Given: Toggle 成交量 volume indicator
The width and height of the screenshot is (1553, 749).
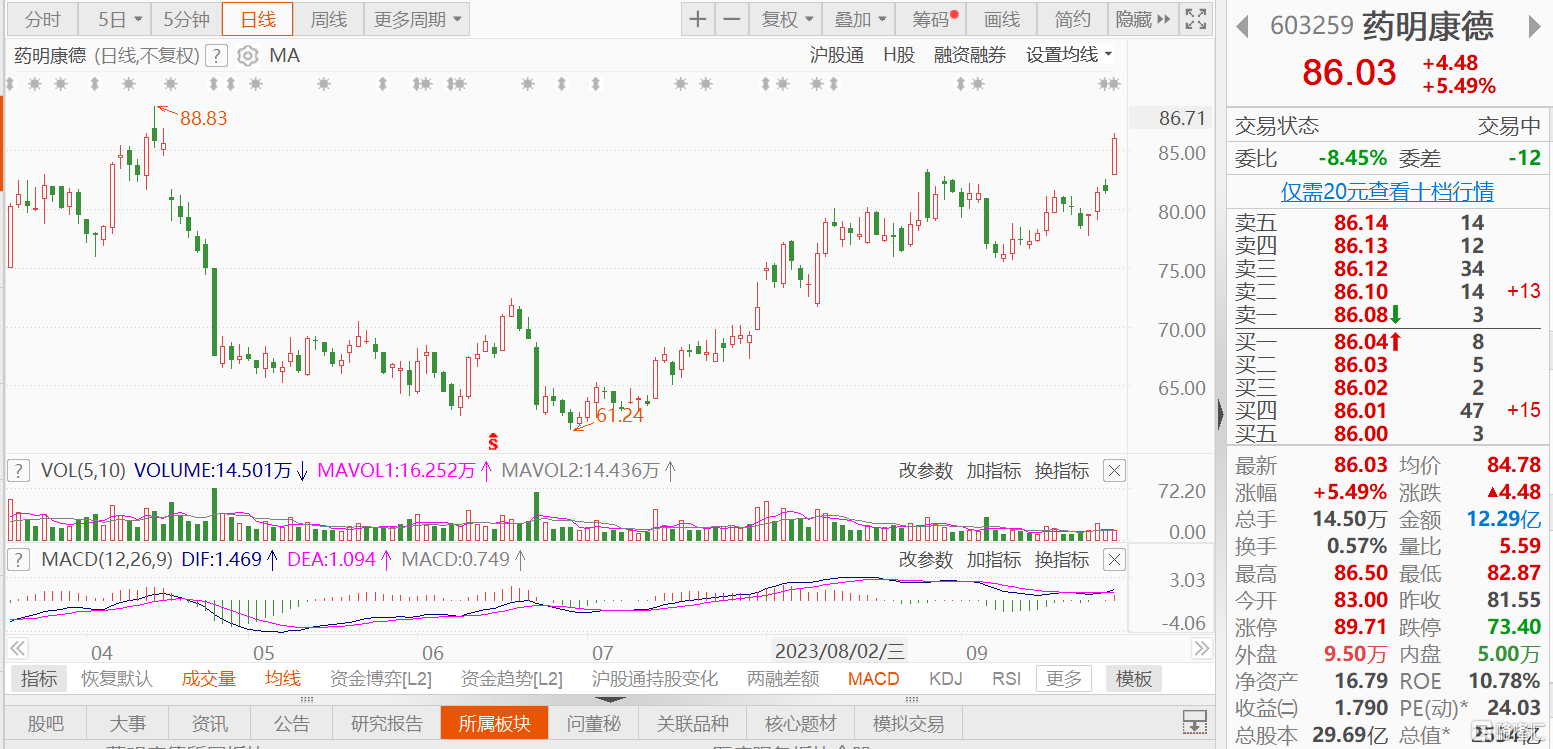Looking at the screenshot, I should [x=209, y=679].
